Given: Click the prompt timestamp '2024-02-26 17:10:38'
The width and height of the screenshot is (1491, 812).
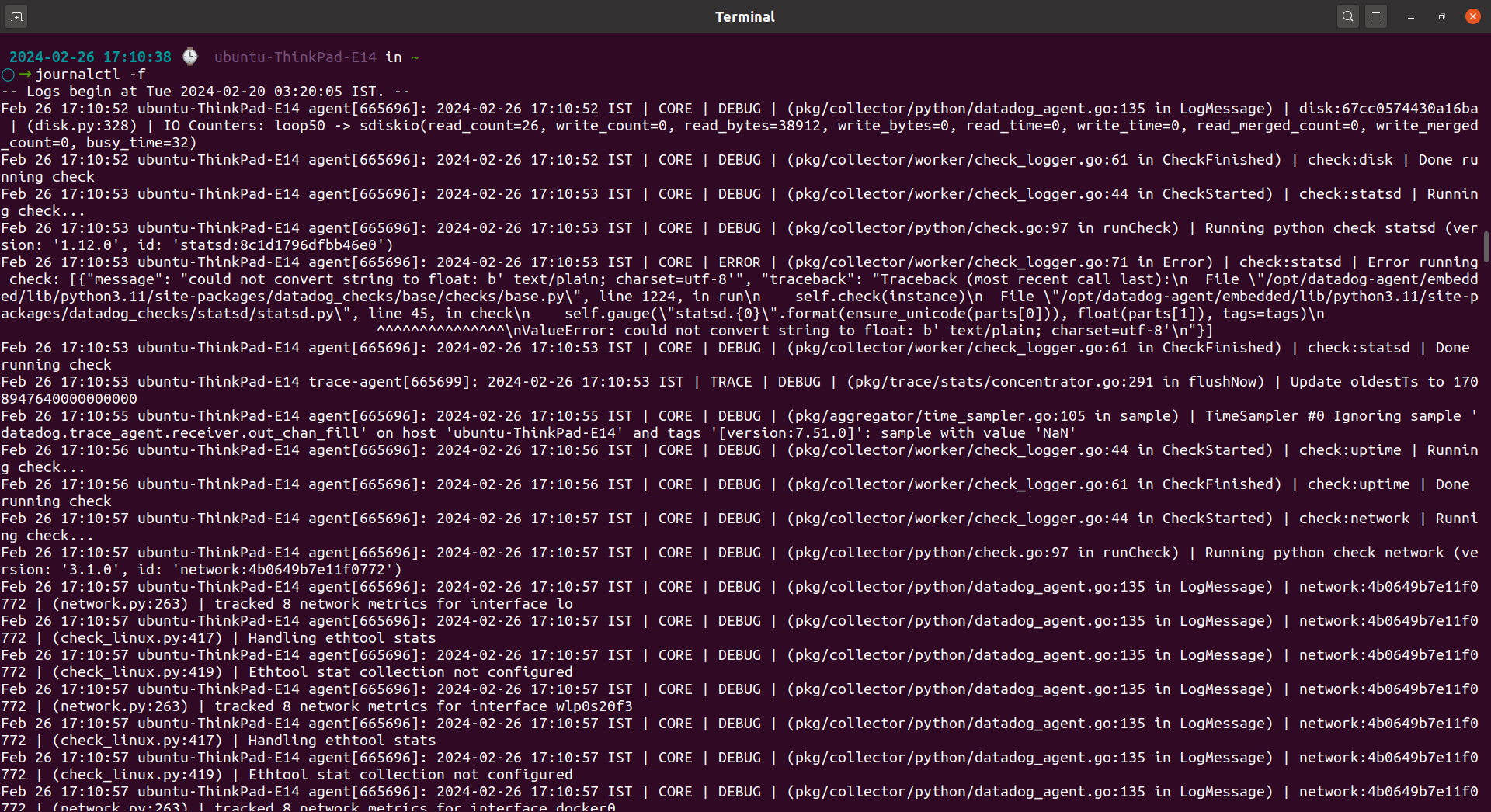Looking at the screenshot, I should 90,57.
